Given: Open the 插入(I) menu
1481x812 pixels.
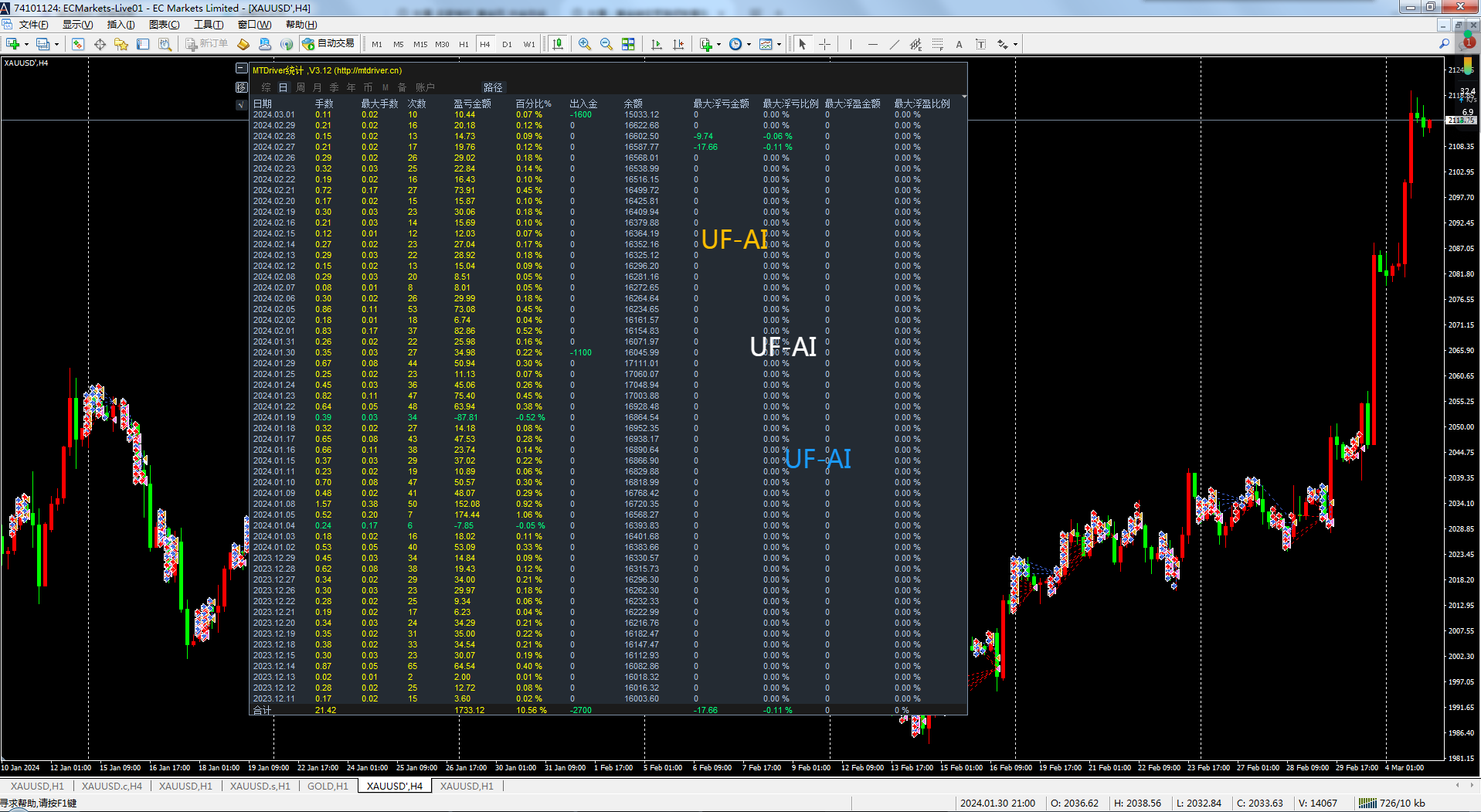Looking at the screenshot, I should 121,25.
